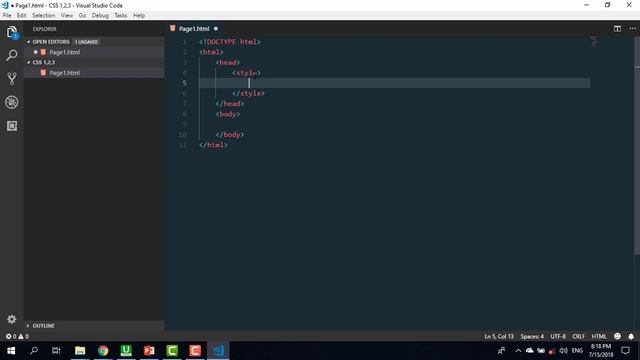
Task: Open the Tasks menu
Action: click(x=120, y=15)
